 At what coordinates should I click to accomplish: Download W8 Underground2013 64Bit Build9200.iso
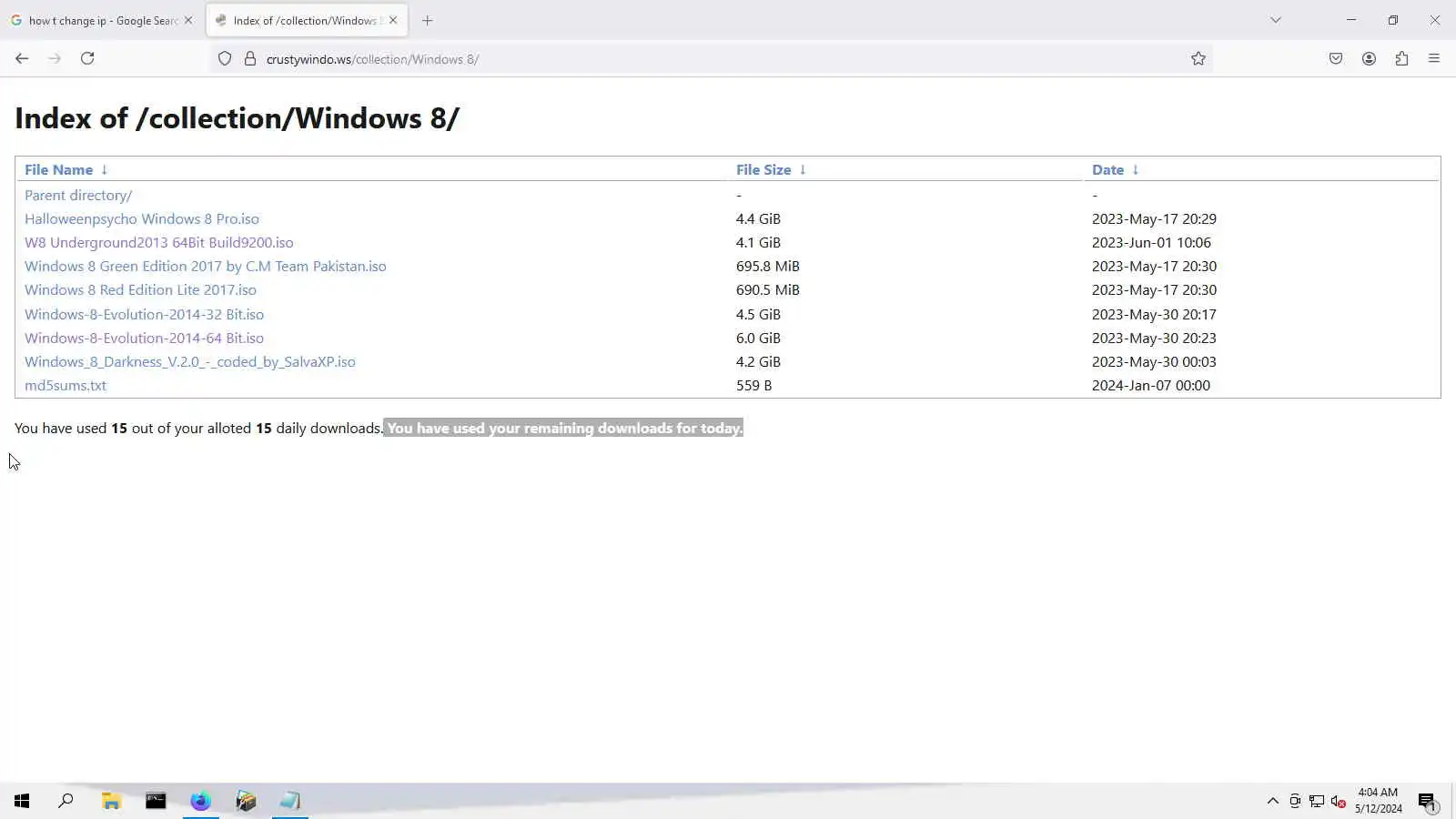(159, 242)
